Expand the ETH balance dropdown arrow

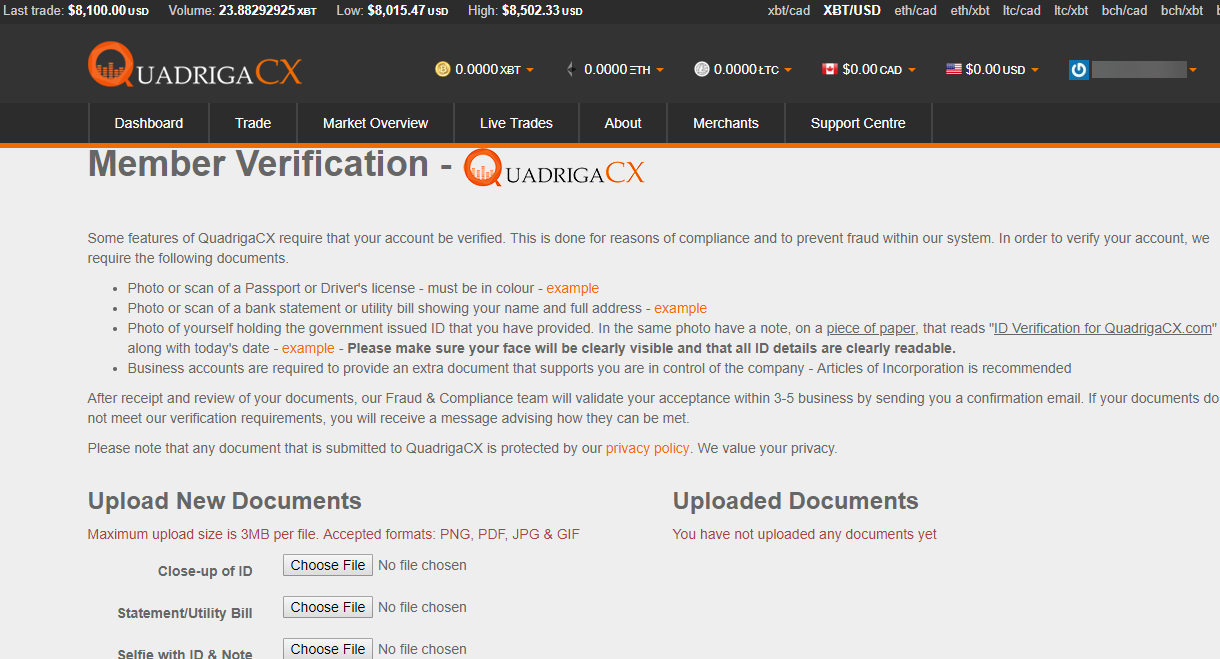(660, 70)
